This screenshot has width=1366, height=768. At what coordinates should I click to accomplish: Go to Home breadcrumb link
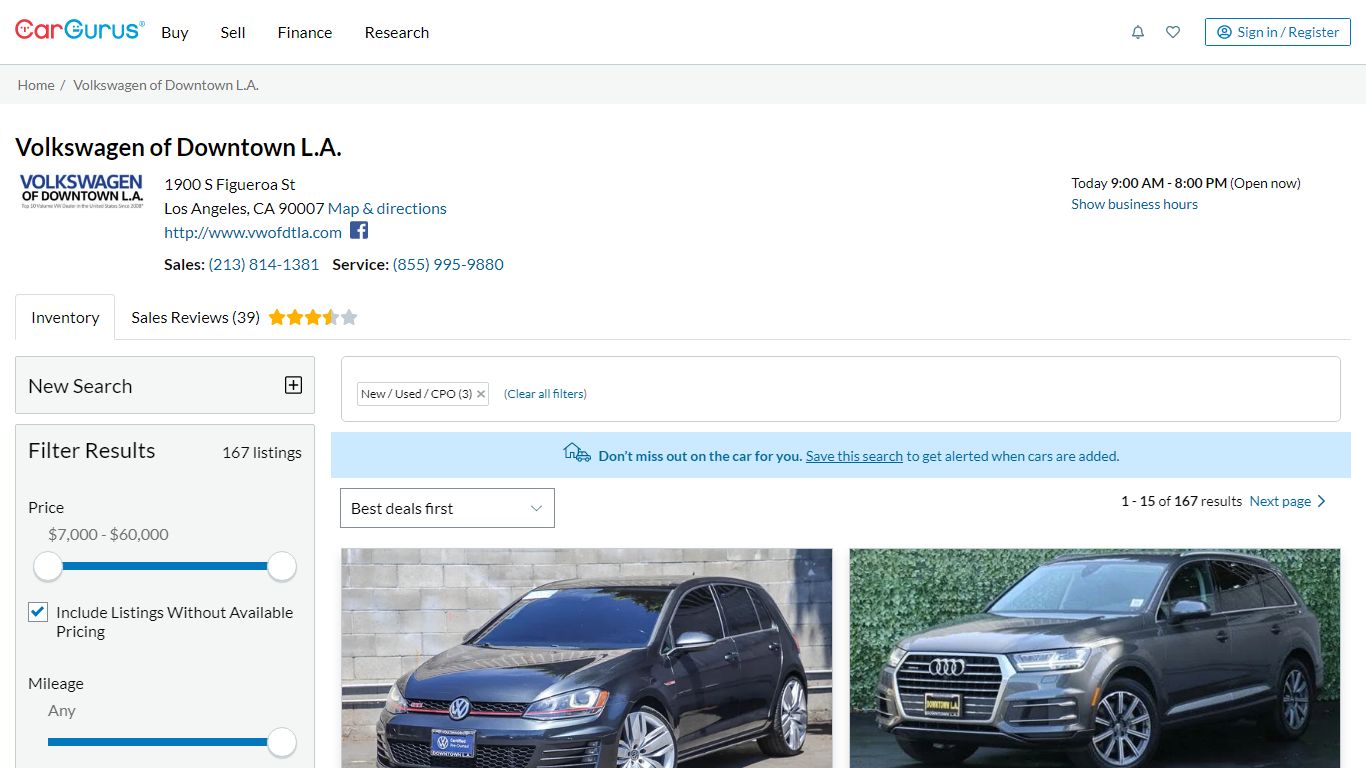click(x=36, y=85)
